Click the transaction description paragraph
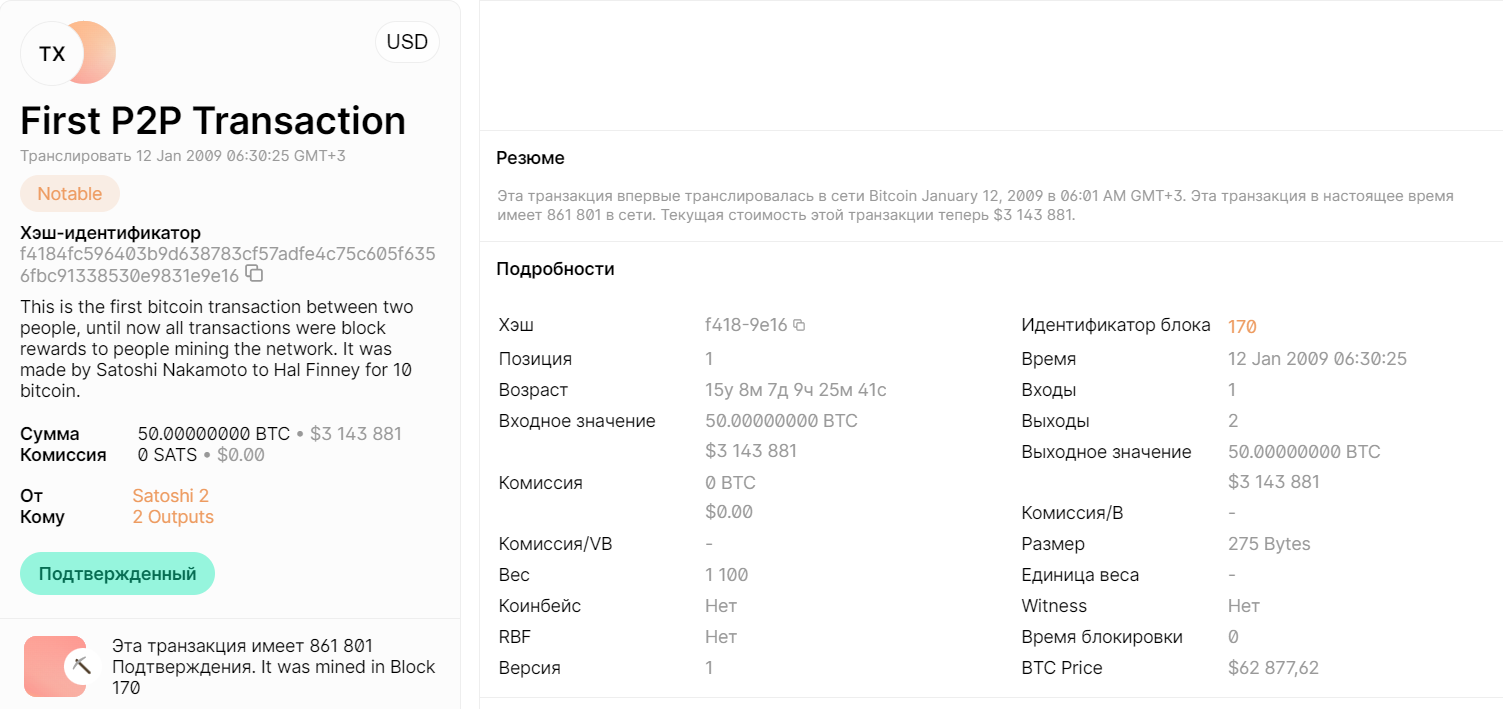The height and width of the screenshot is (709, 1503). coord(217,349)
